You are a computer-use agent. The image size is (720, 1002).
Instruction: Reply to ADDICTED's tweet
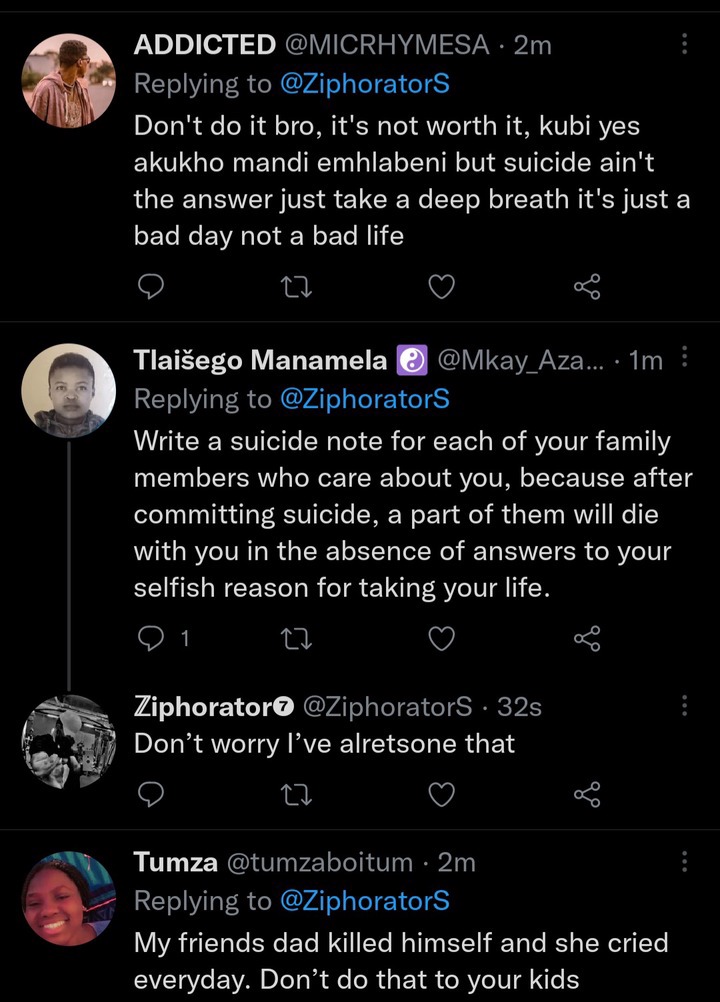pos(151,287)
